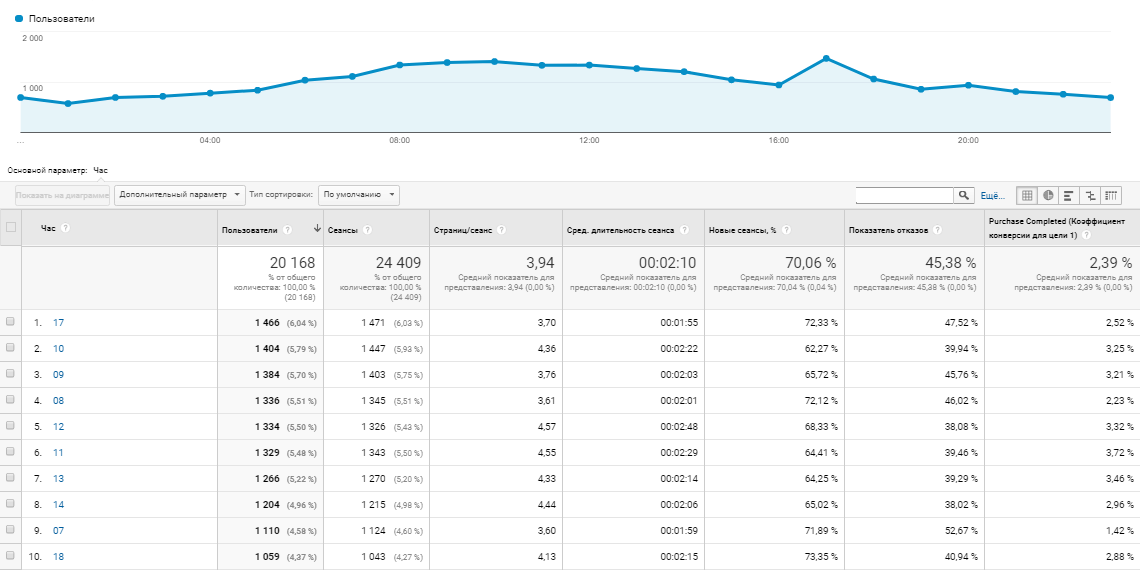Screen dimensions: 1140x573
Task: Click the magnifier search button
Action: click(965, 195)
